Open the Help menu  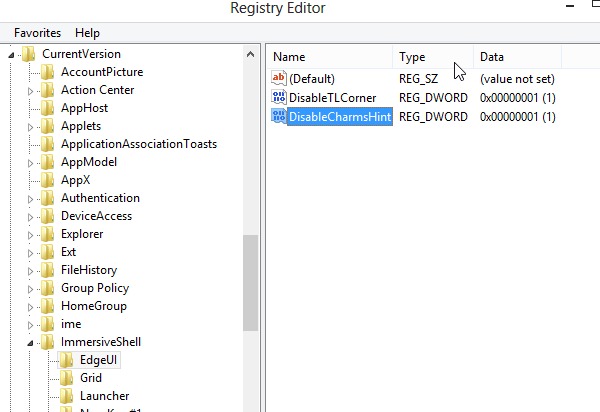[88, 33]
